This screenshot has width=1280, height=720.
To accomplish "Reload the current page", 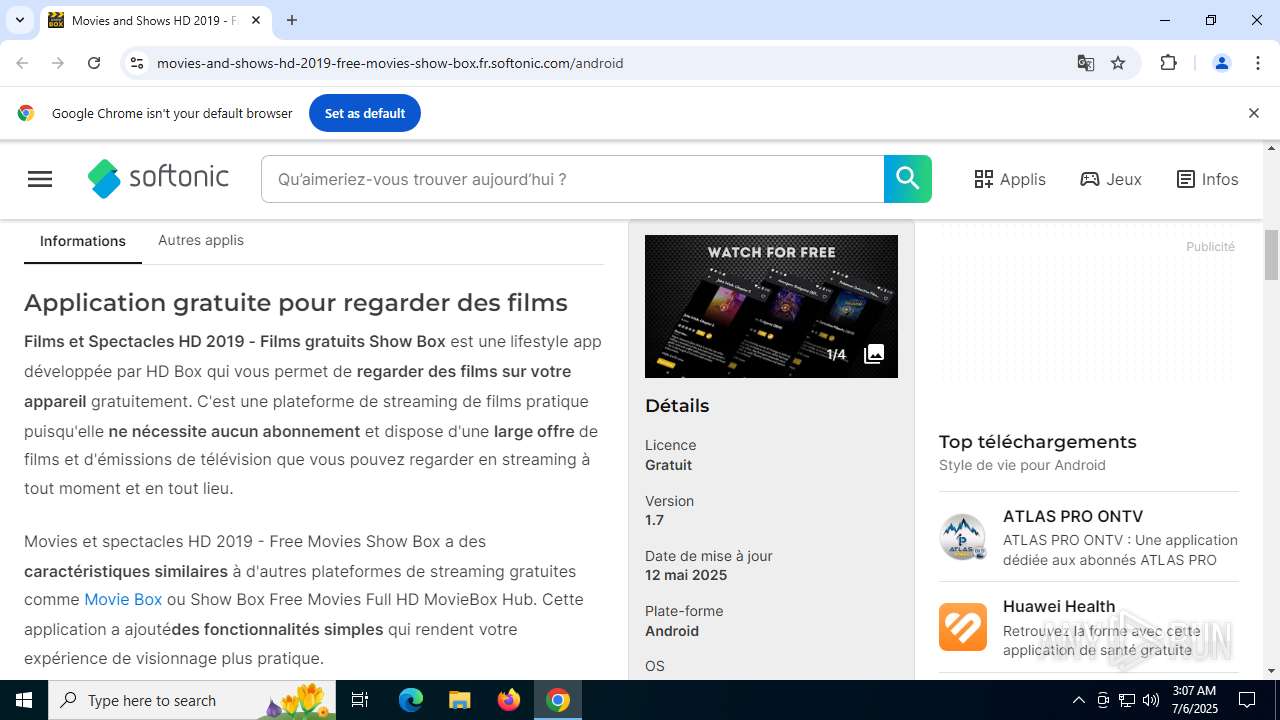I will tap(94, 63).
